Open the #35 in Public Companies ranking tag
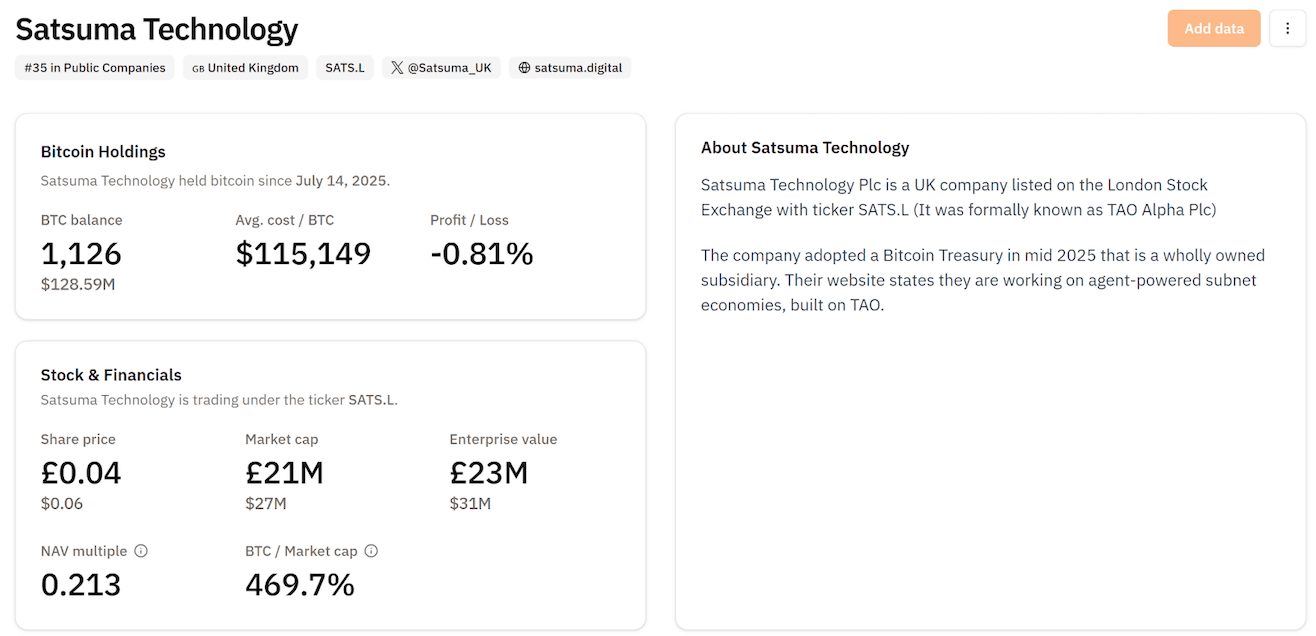Screen dimensions: 1316x636 [x=95, y=68]
